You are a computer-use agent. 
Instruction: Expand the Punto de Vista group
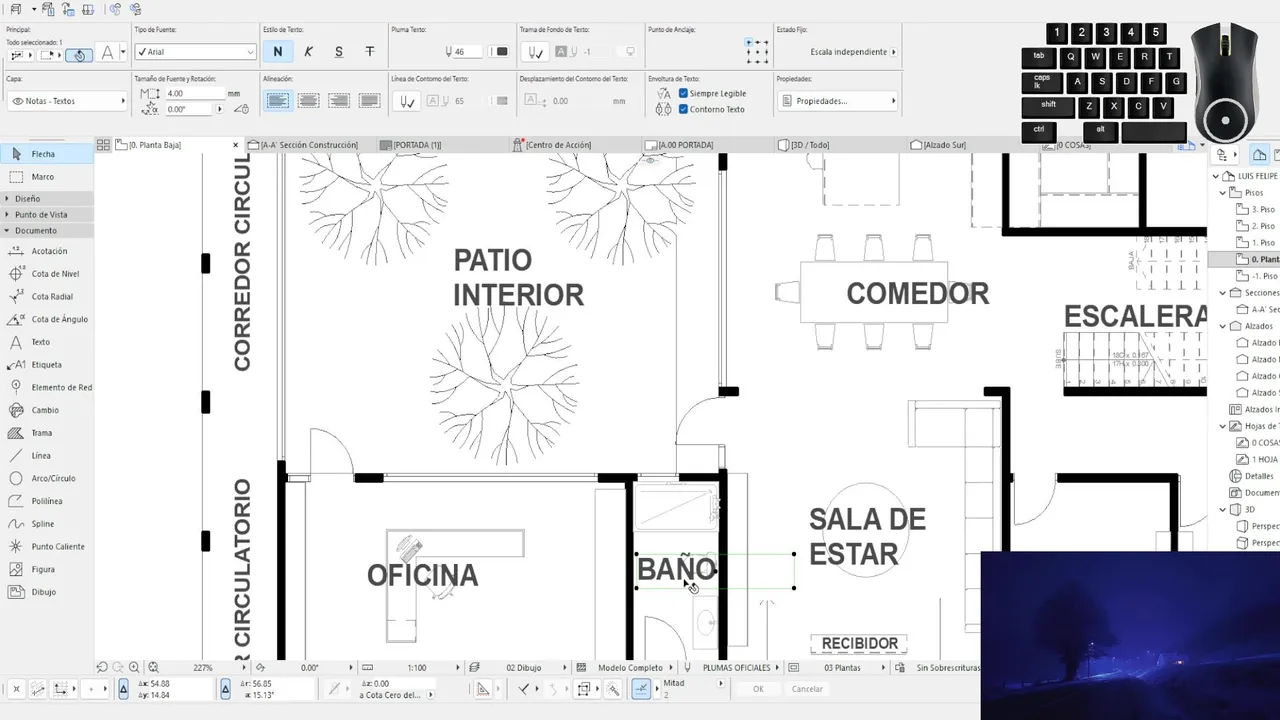[47, 215]
